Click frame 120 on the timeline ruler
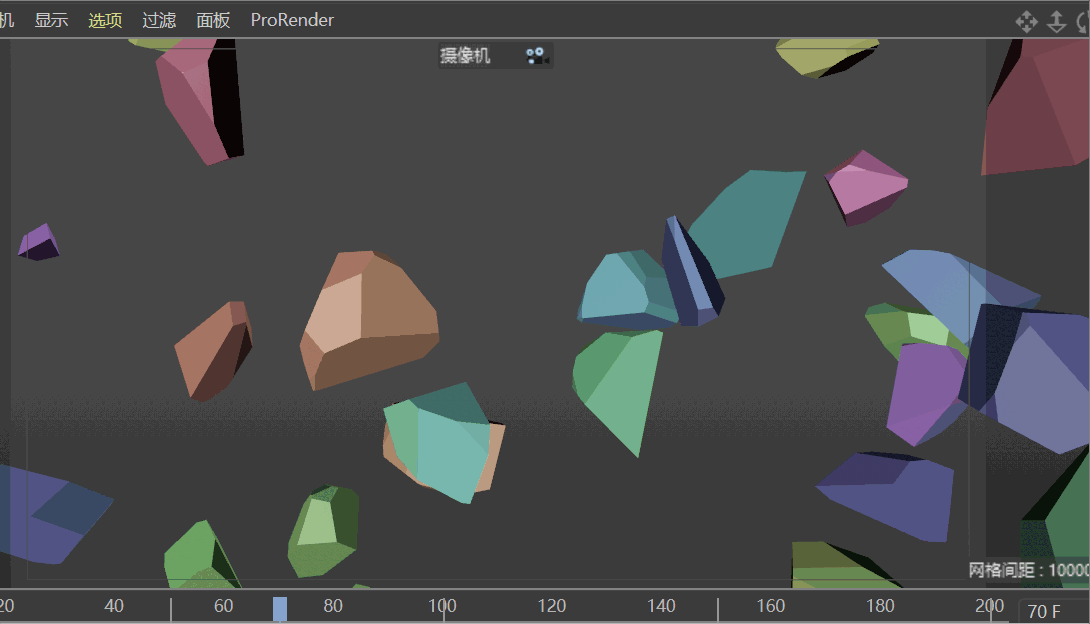This screenshot has width=1090, height=624. pyautogui.click(x=552, y=606)
